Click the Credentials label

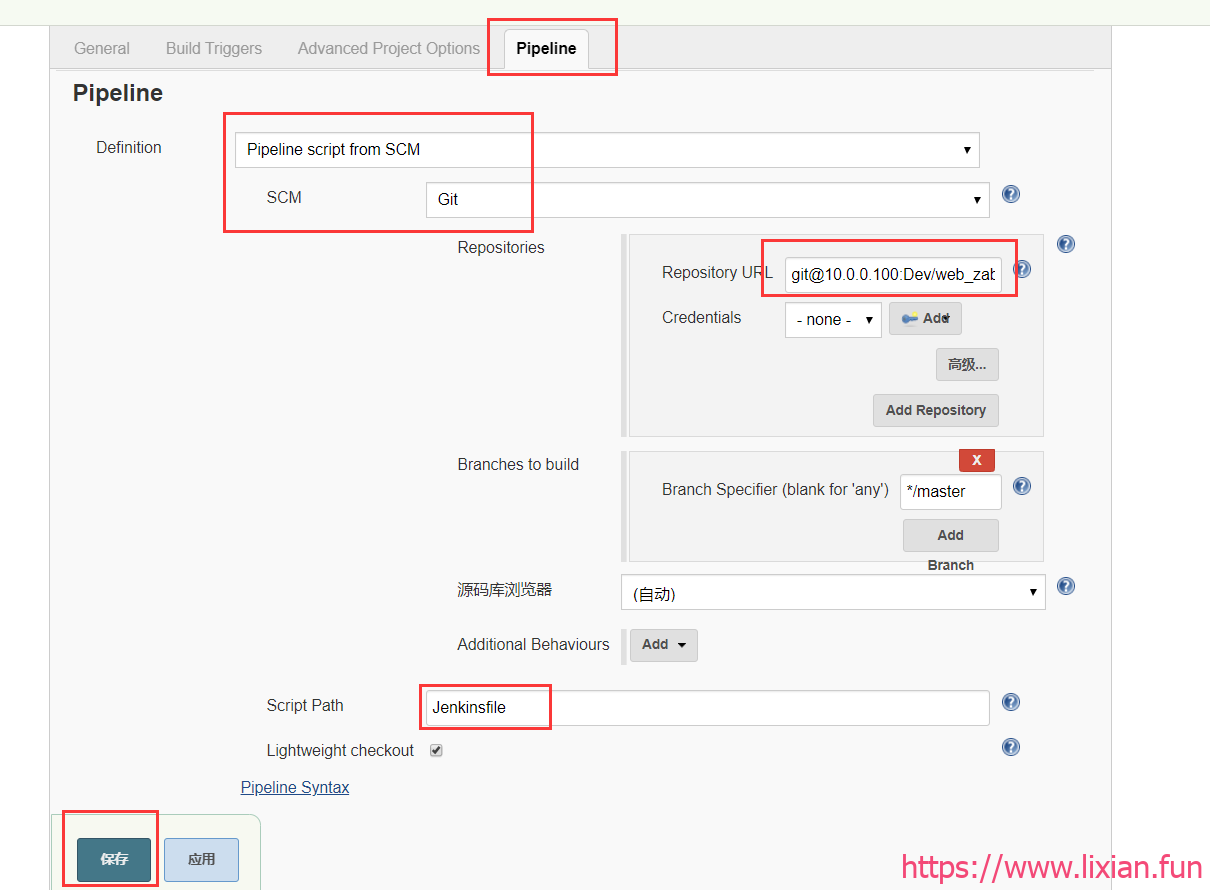pos(702,318)
